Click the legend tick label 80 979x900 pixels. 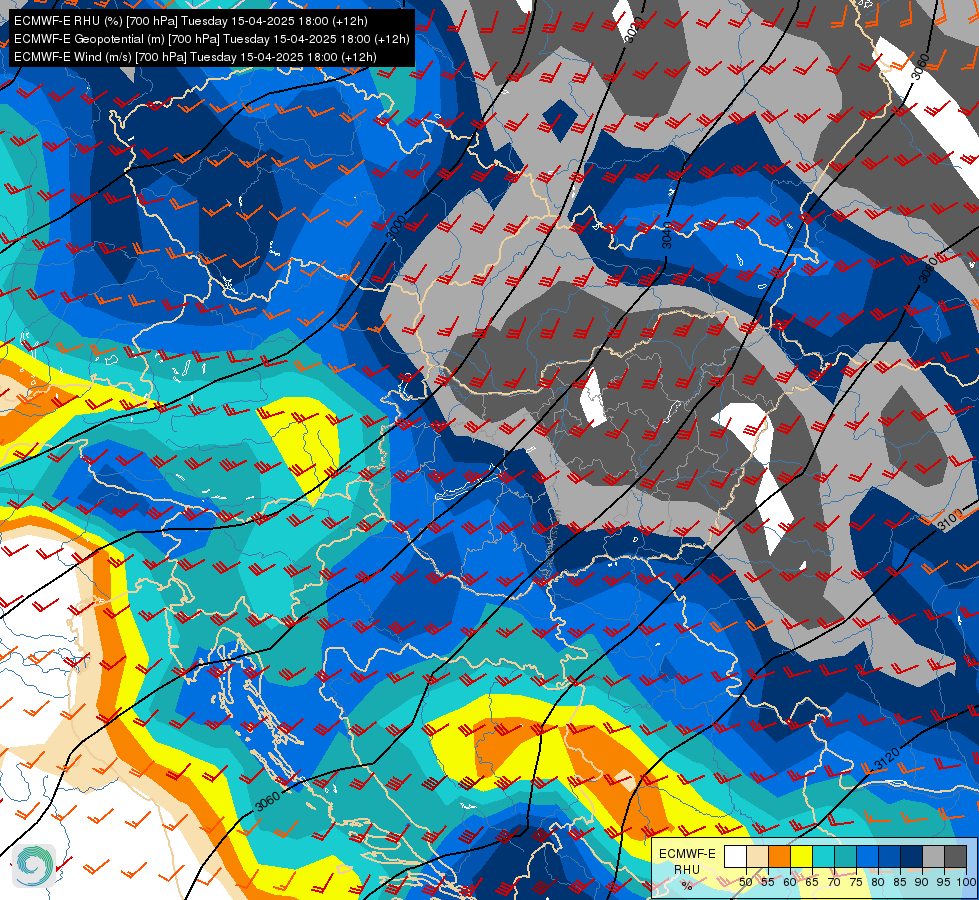coord(878,882)
